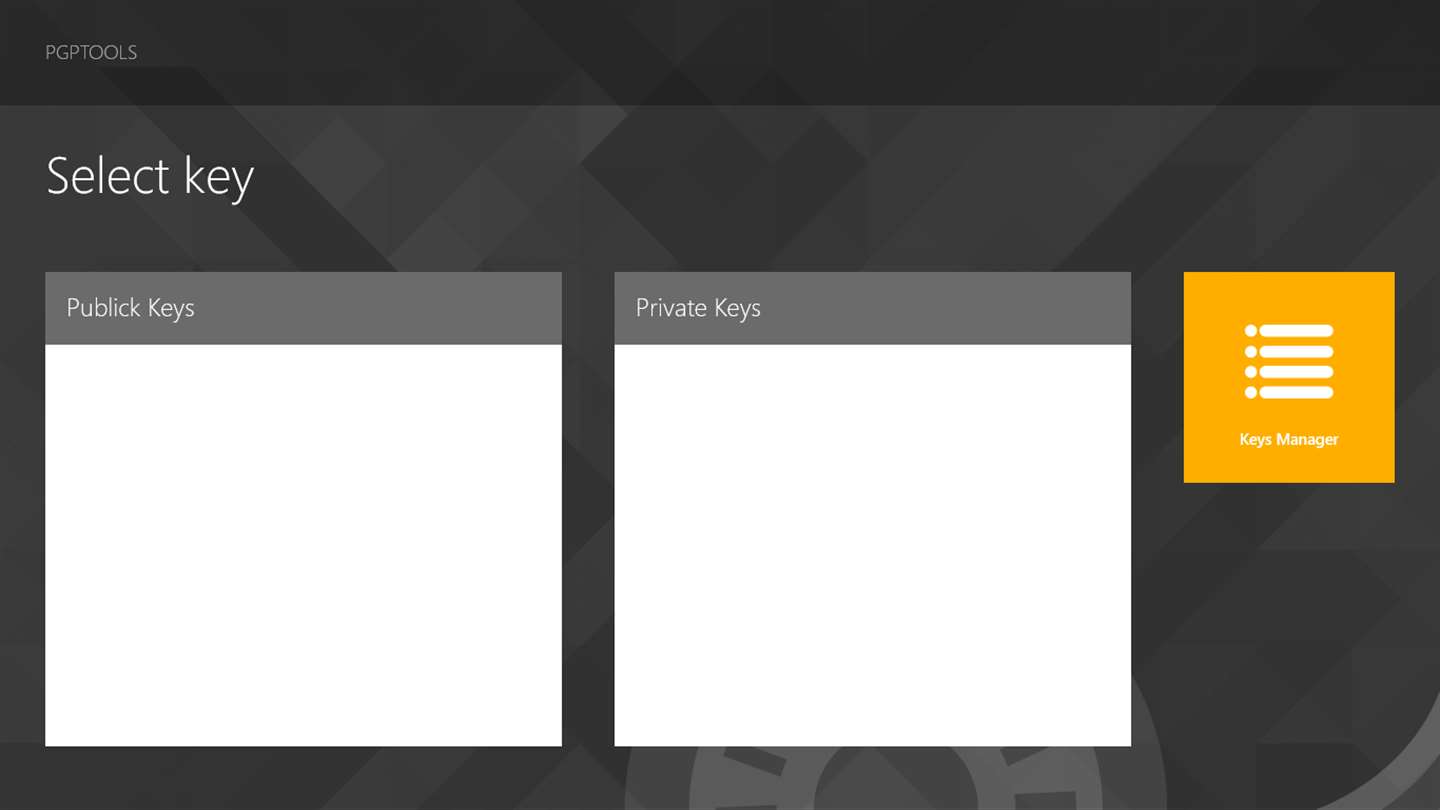This screenshot has width=1440, height=810.
Task: Click inside the empty Private Keys list
Action: coord(873,545)
